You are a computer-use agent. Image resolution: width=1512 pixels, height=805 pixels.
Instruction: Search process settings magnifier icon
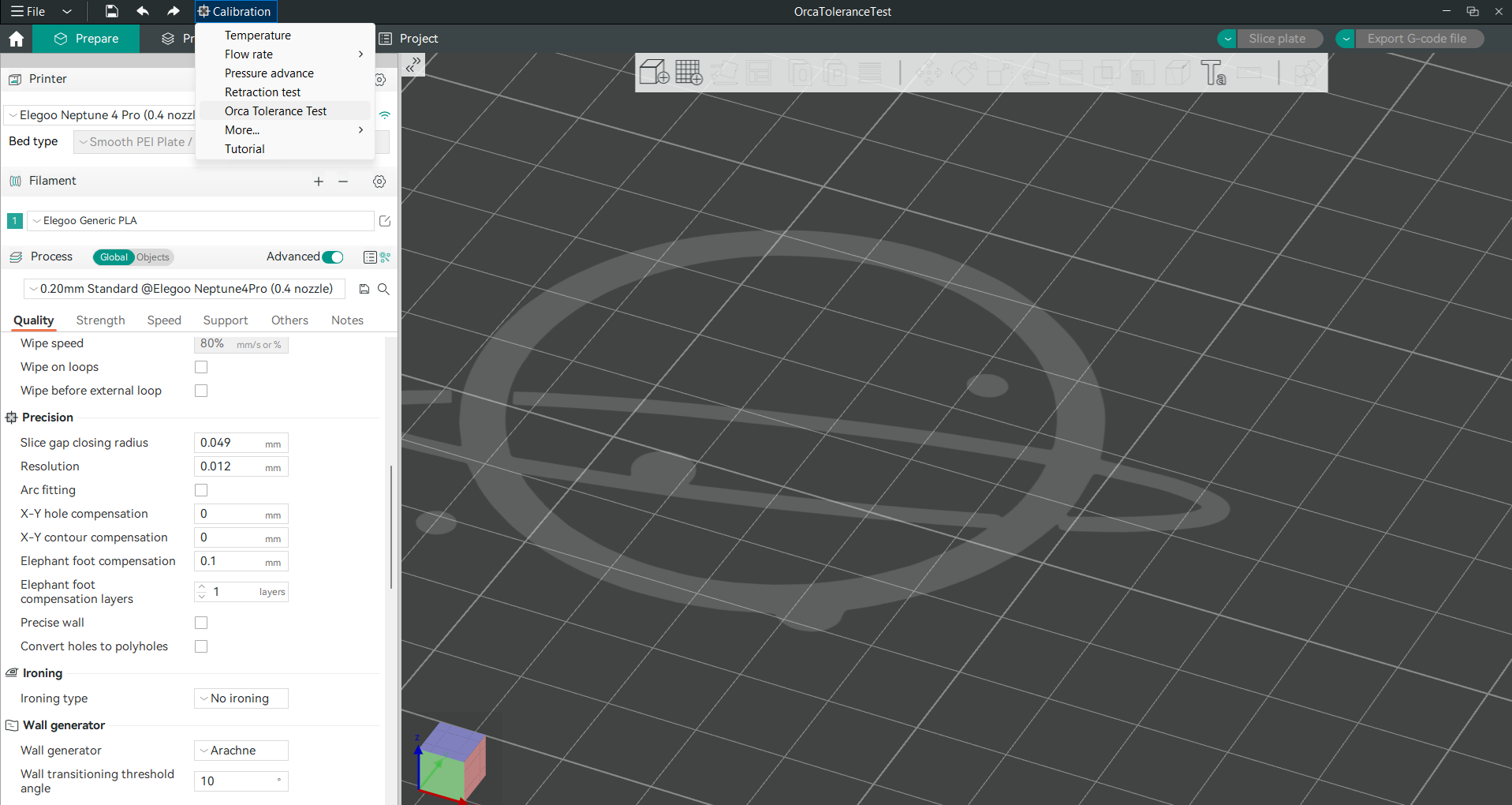pos(384,289)
